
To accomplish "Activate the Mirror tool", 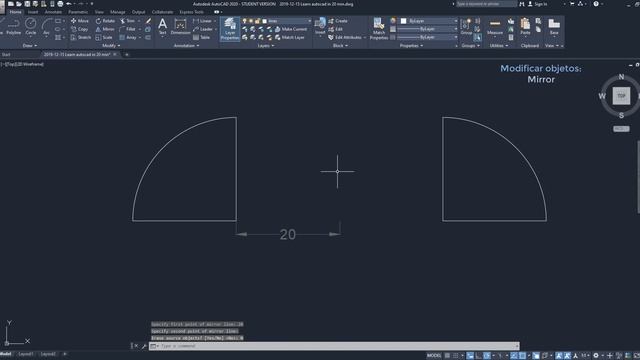I will click(x=105, y=29).
